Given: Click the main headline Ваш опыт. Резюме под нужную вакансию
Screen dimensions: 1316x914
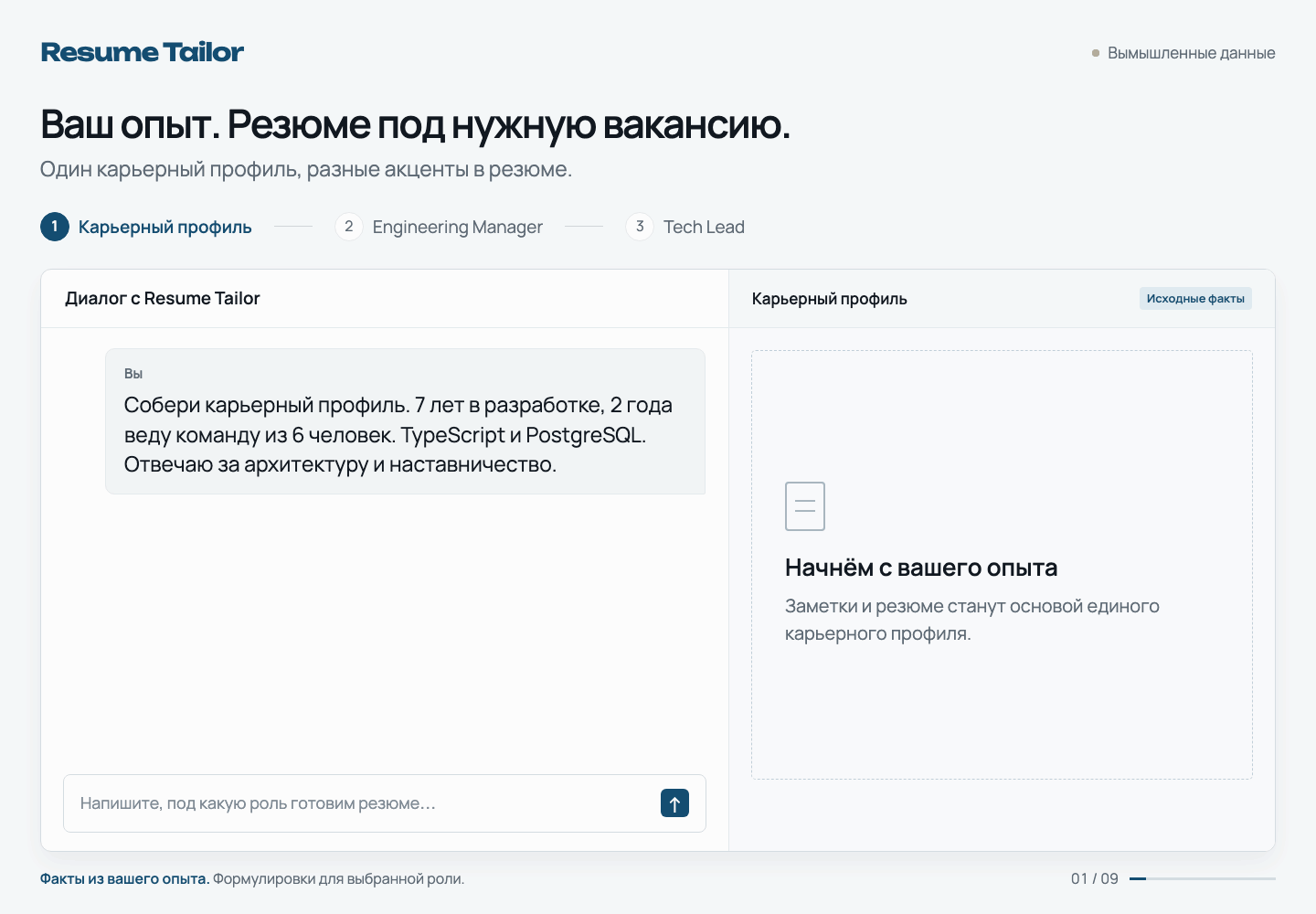Looking at the screenshot, I should (416, 124).
